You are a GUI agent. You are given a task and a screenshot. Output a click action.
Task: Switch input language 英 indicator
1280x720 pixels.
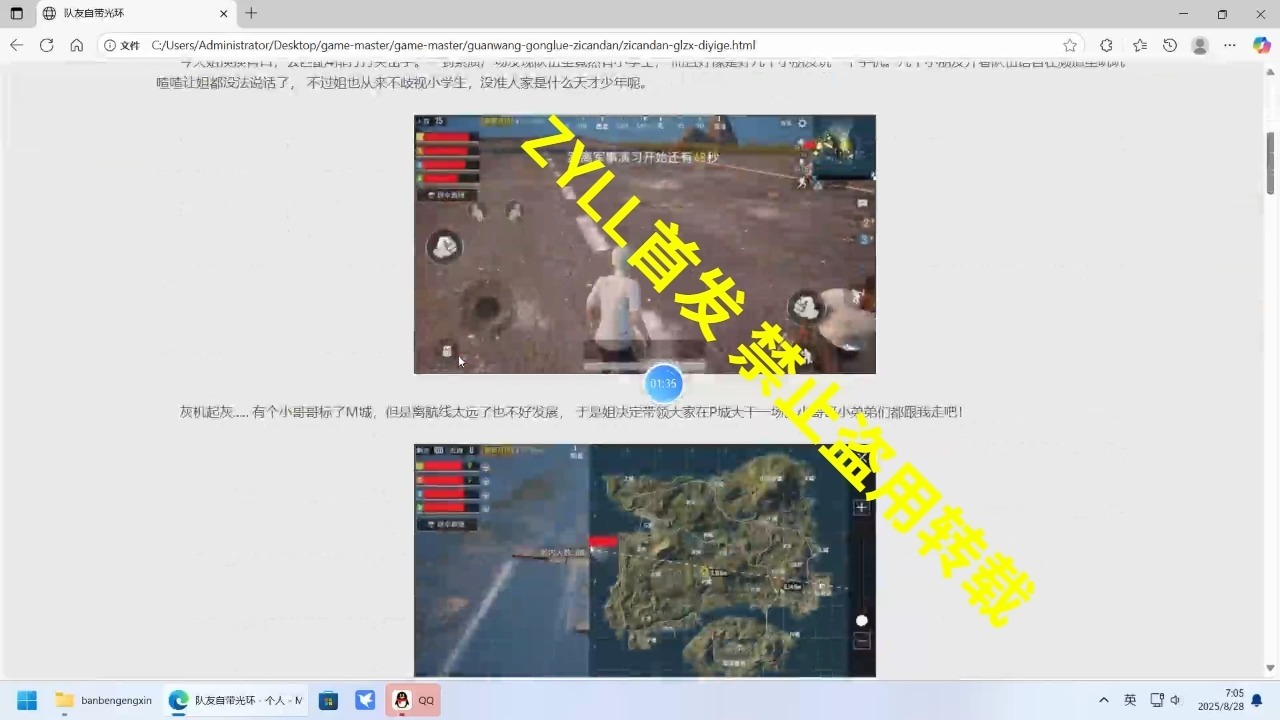(x=1130, y=700)
